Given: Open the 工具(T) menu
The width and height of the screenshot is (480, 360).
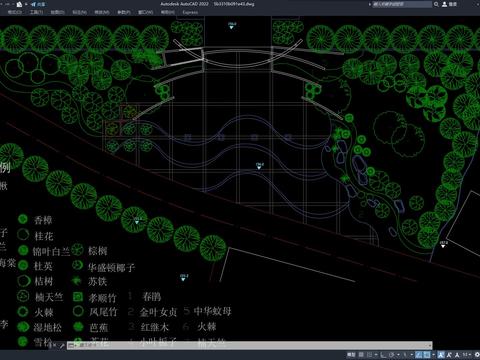Looking at the screenshot, I should coord(36,12).
